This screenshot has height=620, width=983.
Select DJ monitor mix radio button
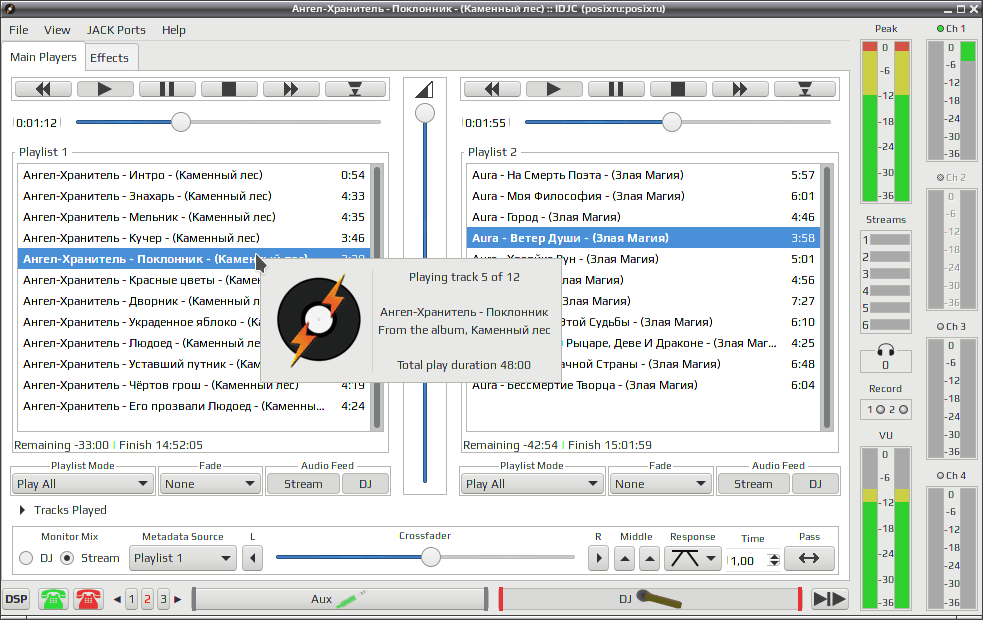pyautogui.click(x=26, y=558)
